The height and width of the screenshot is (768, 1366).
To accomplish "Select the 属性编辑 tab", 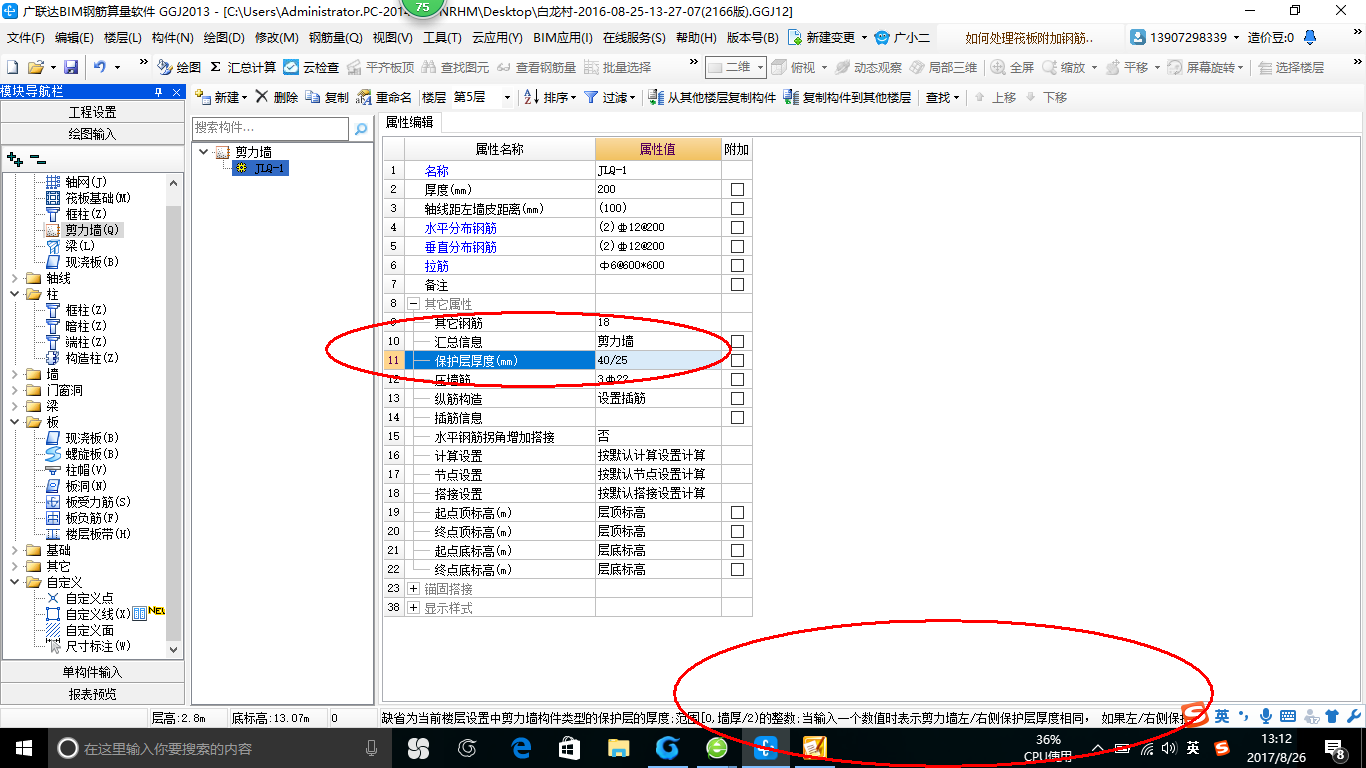I will 410,122.
